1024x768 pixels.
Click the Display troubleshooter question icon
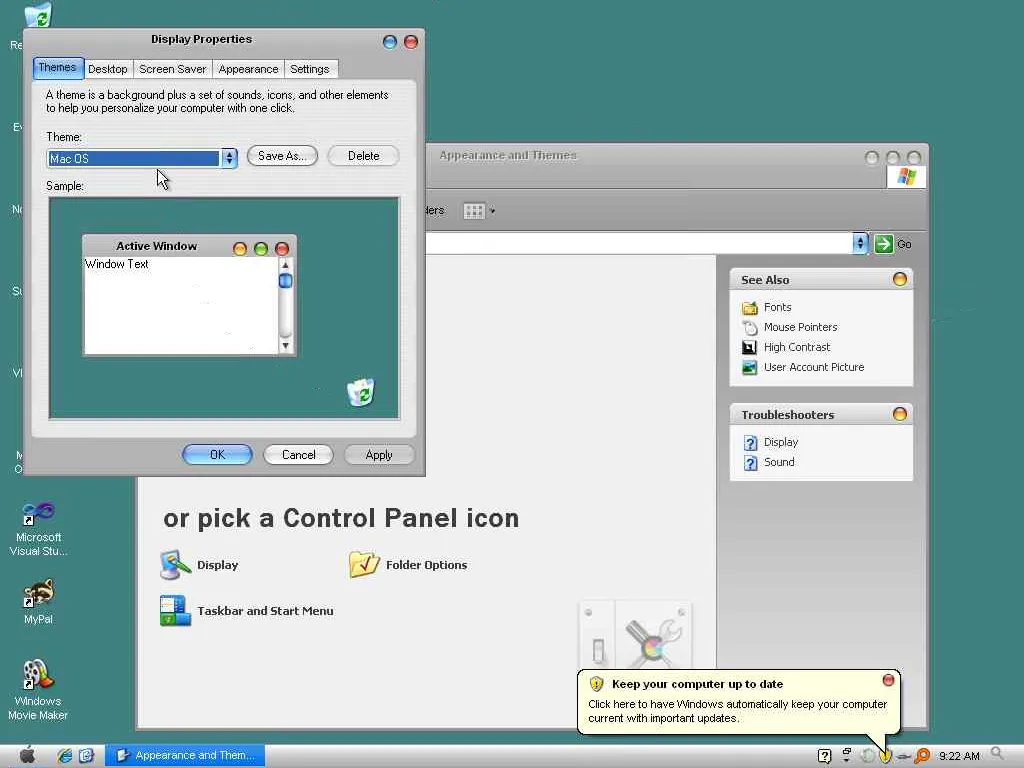pyautogui.click(x=750, y=443)
